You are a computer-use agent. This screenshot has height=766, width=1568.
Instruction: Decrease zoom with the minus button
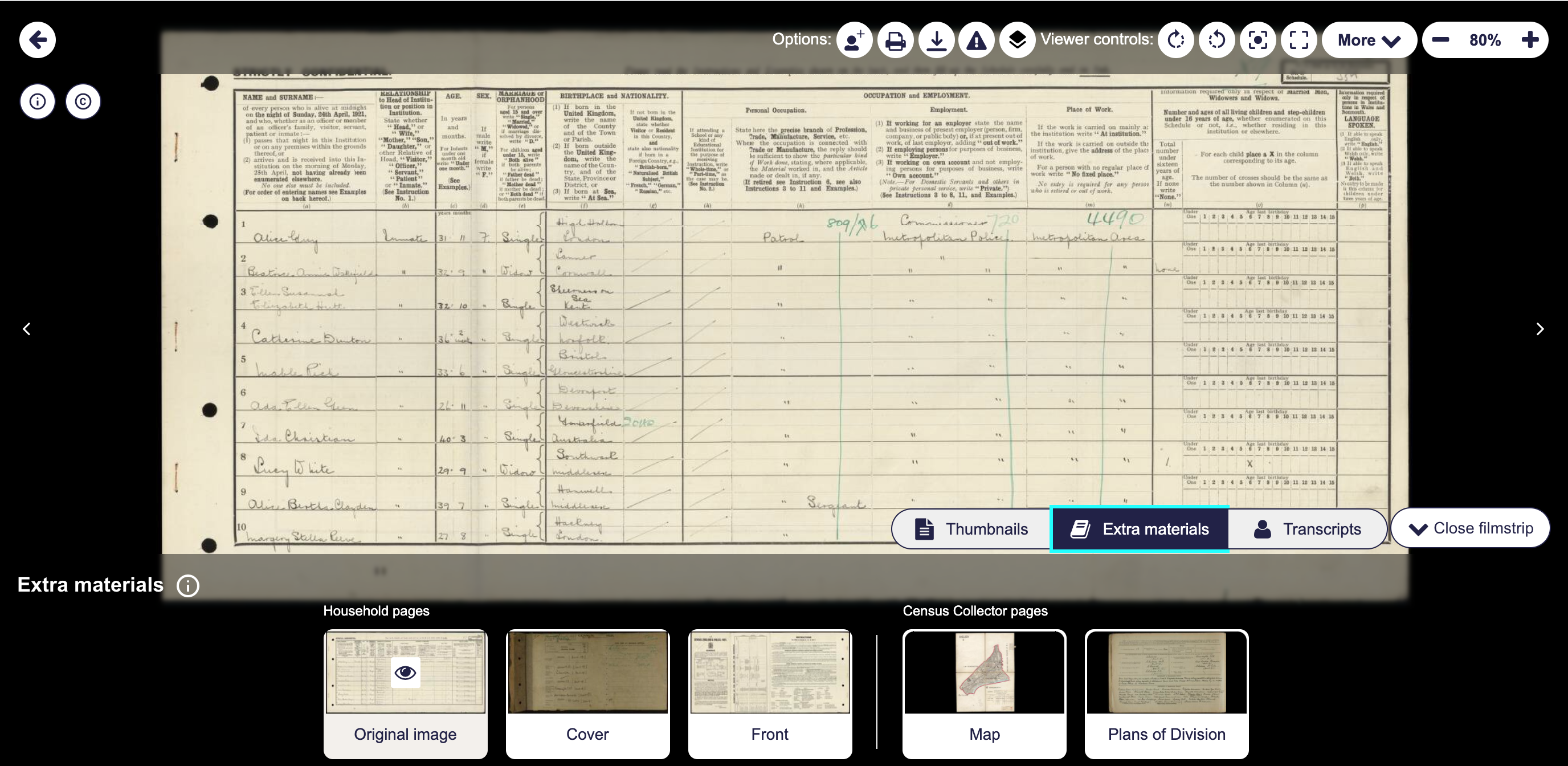1441,40
